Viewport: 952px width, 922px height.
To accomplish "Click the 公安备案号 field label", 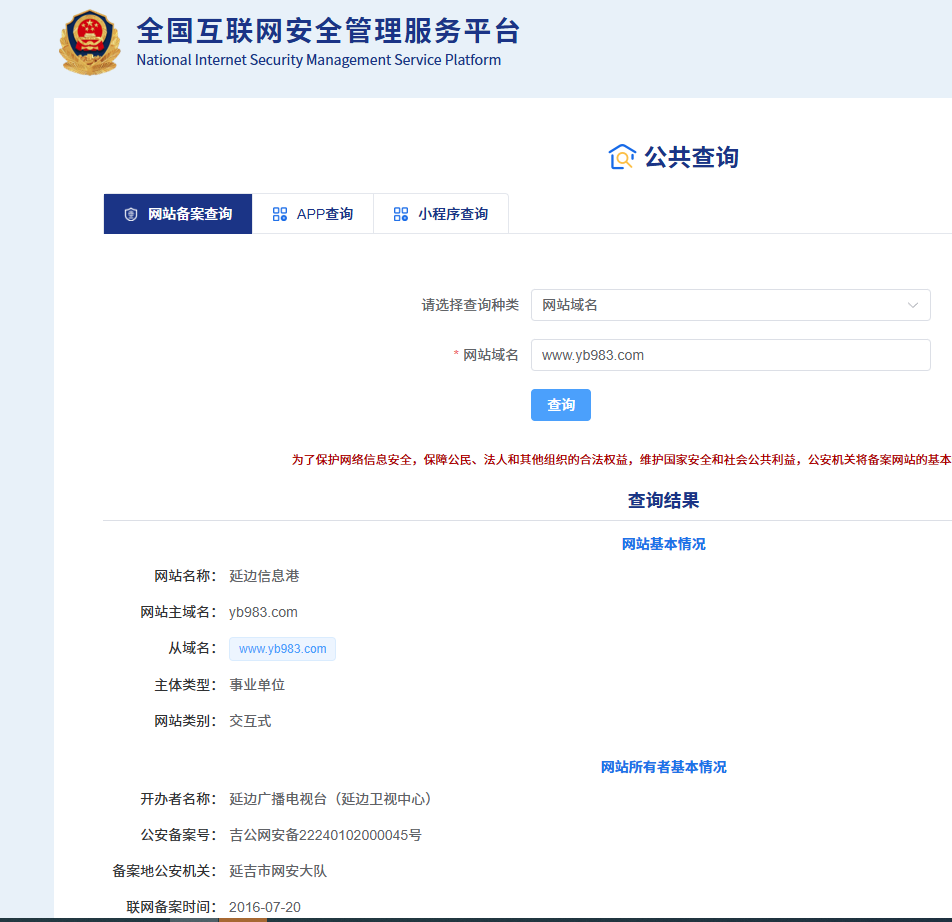I will click(178, 835).
